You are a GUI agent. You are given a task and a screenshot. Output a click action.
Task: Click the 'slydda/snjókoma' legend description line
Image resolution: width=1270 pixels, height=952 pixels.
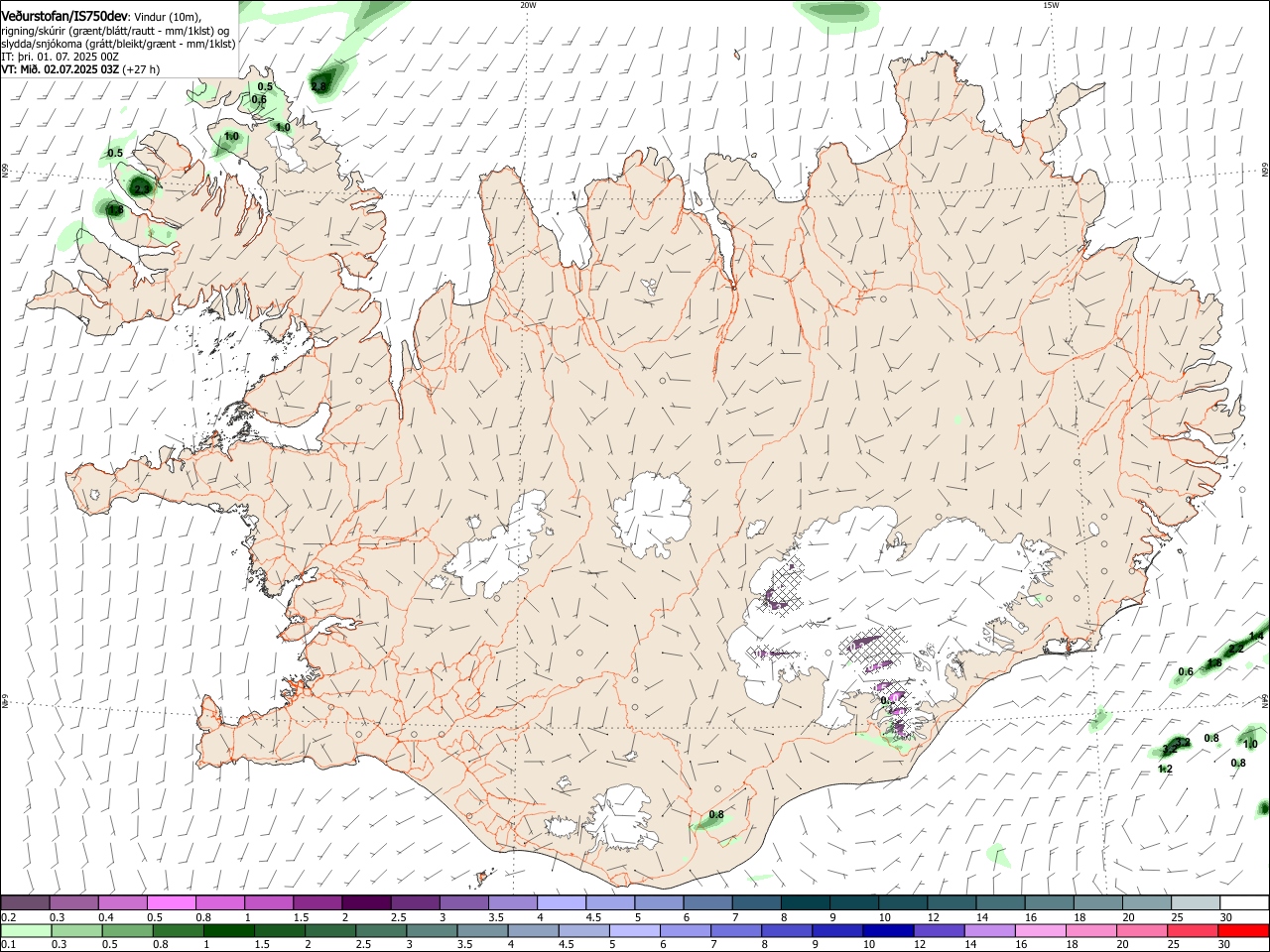(x=118, y=44)
